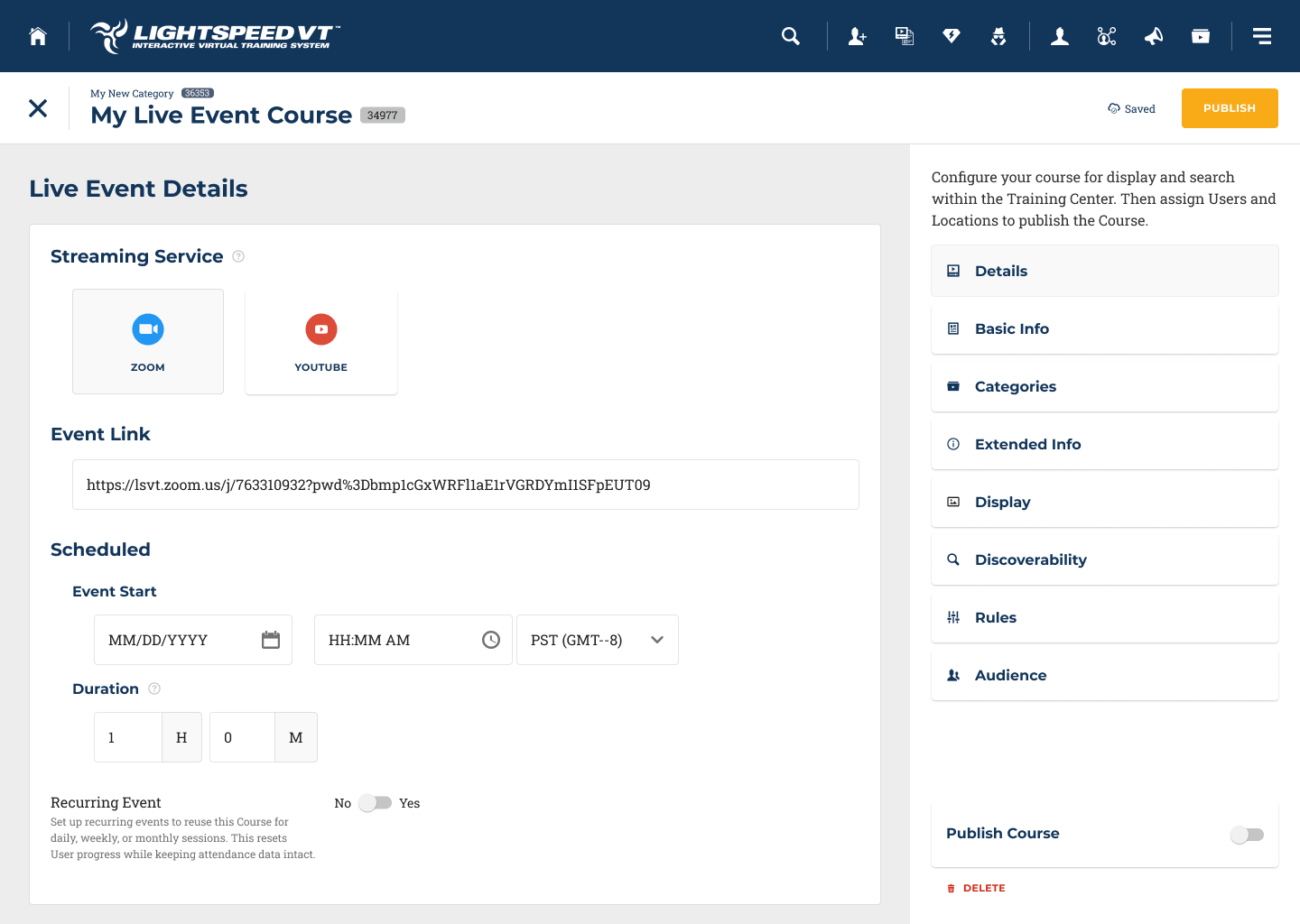The width and height of the screenshot is (1300, 924).
Task: Click the orange Publish button
Action: [1229, 108]
